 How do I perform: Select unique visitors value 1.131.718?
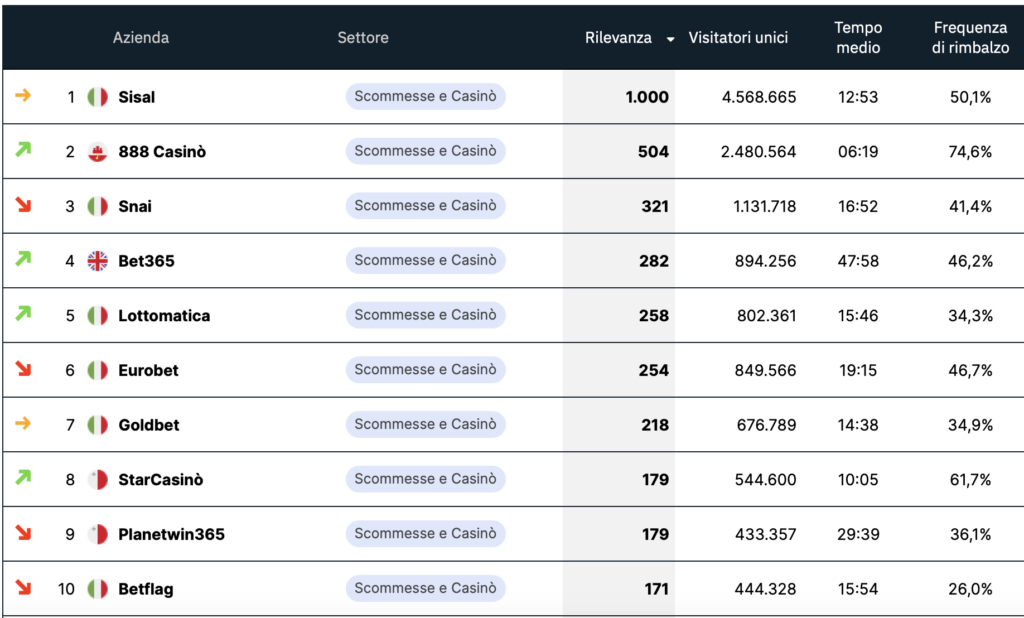[765, 206]
